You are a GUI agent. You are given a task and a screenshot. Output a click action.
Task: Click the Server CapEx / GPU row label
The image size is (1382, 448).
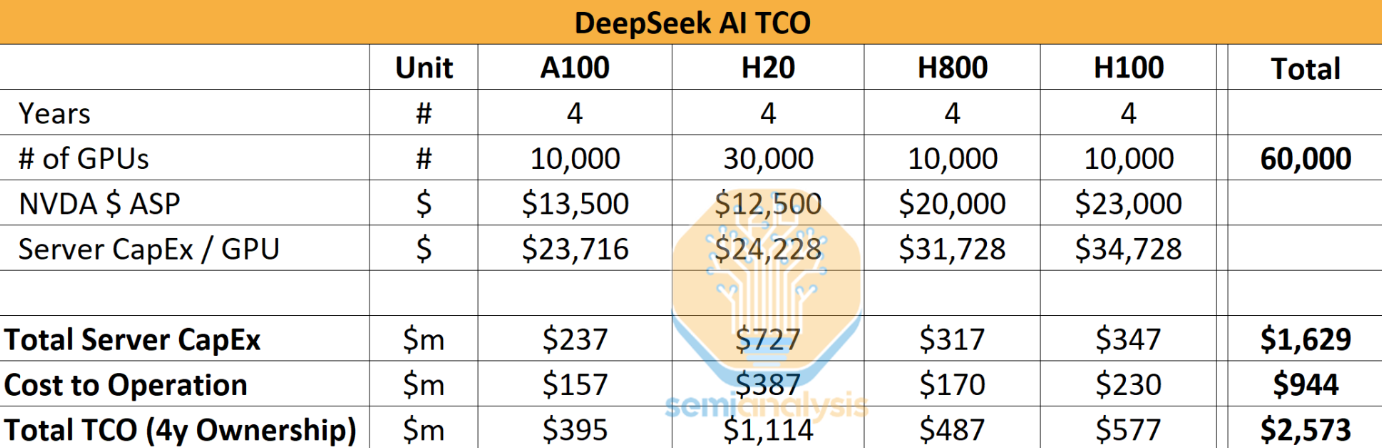148,249
